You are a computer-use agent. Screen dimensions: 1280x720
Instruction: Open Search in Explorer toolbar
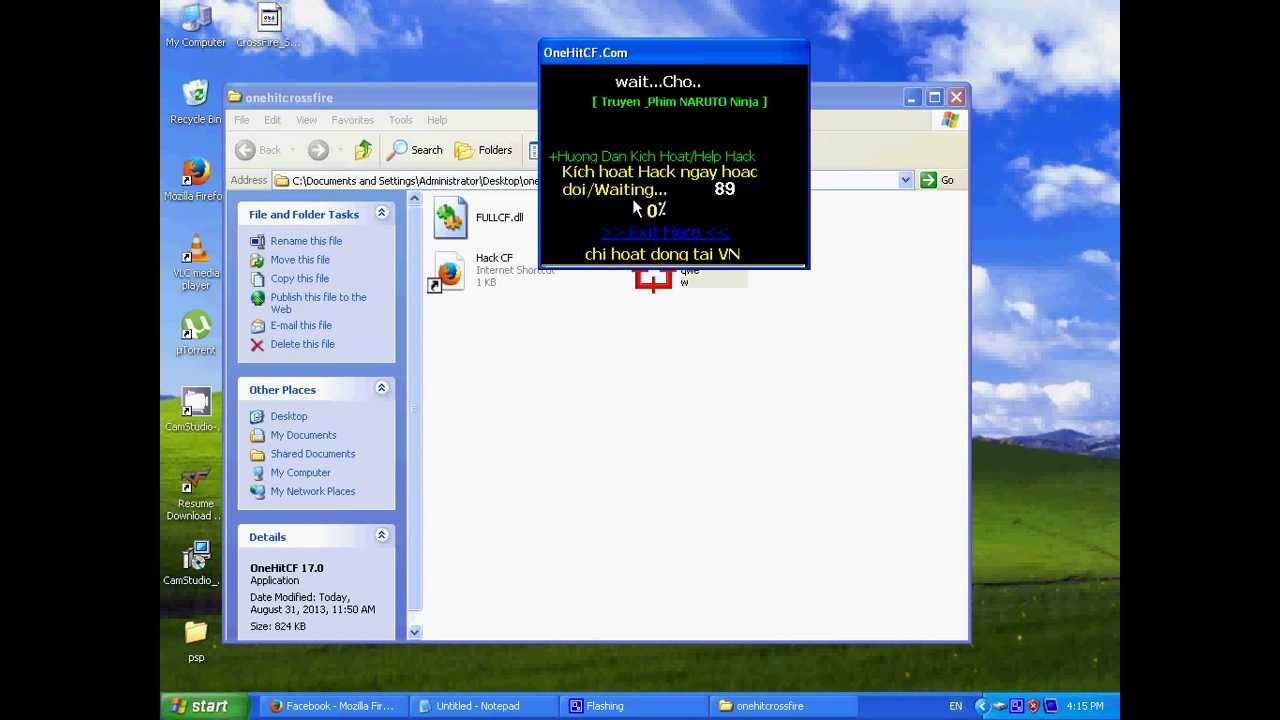click(416, 150)
